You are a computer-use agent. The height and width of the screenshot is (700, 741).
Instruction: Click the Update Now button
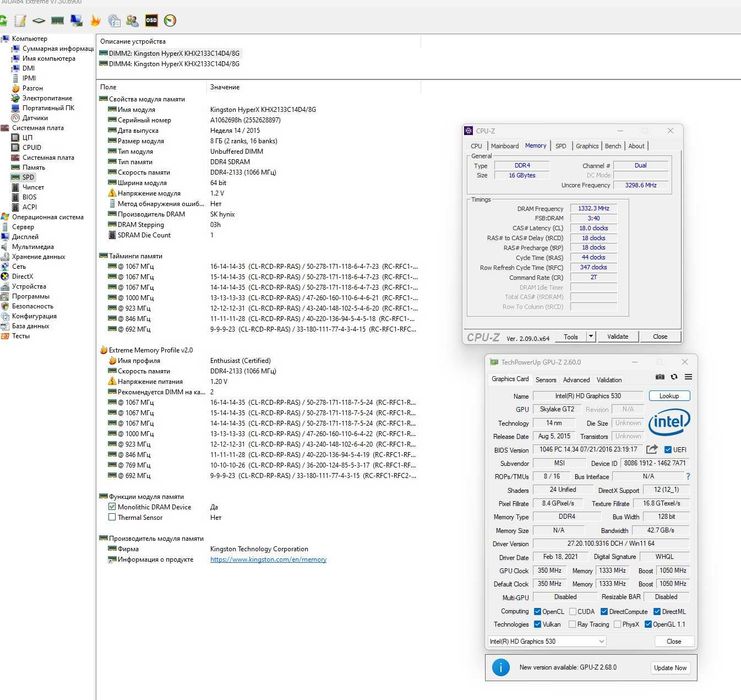click(669, 667)
